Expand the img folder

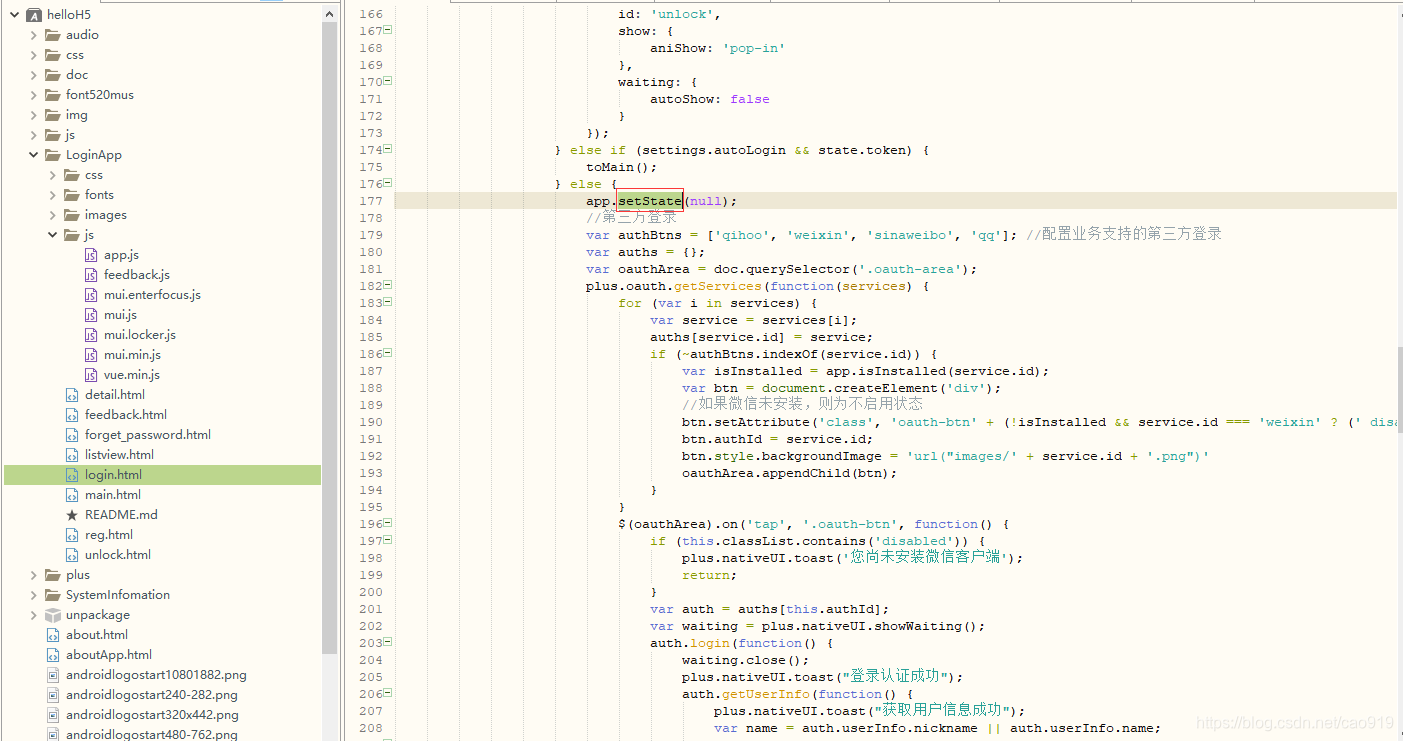(x=33, y=115)
